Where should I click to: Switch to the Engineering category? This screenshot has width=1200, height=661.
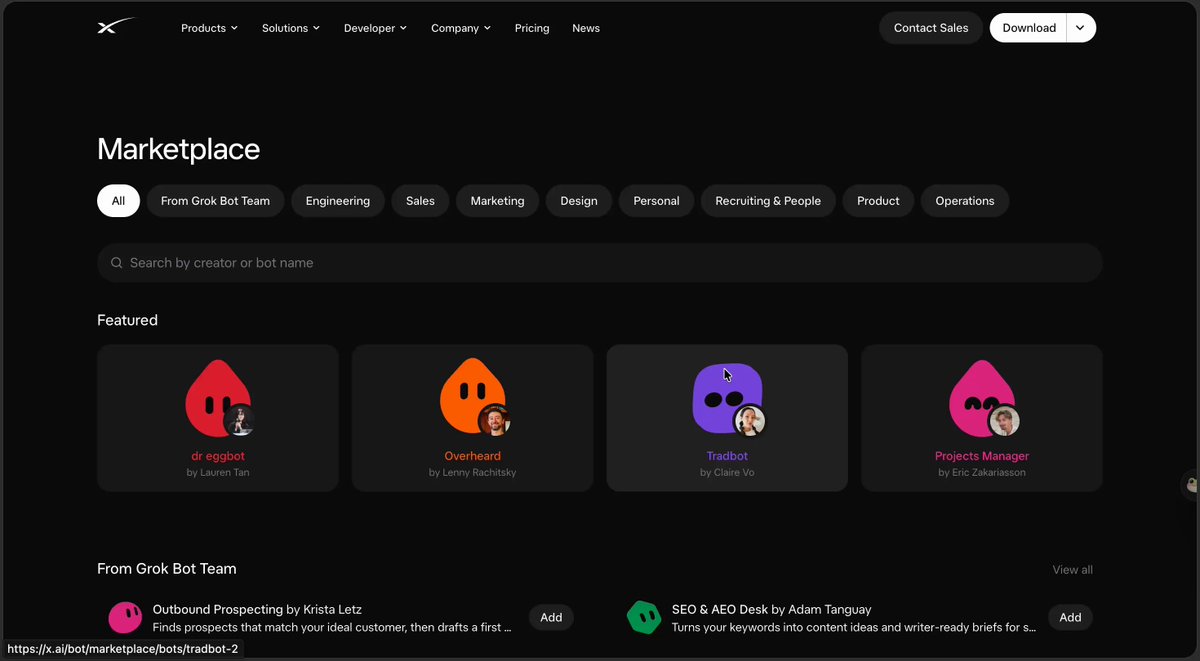click(x=338, y=201)
